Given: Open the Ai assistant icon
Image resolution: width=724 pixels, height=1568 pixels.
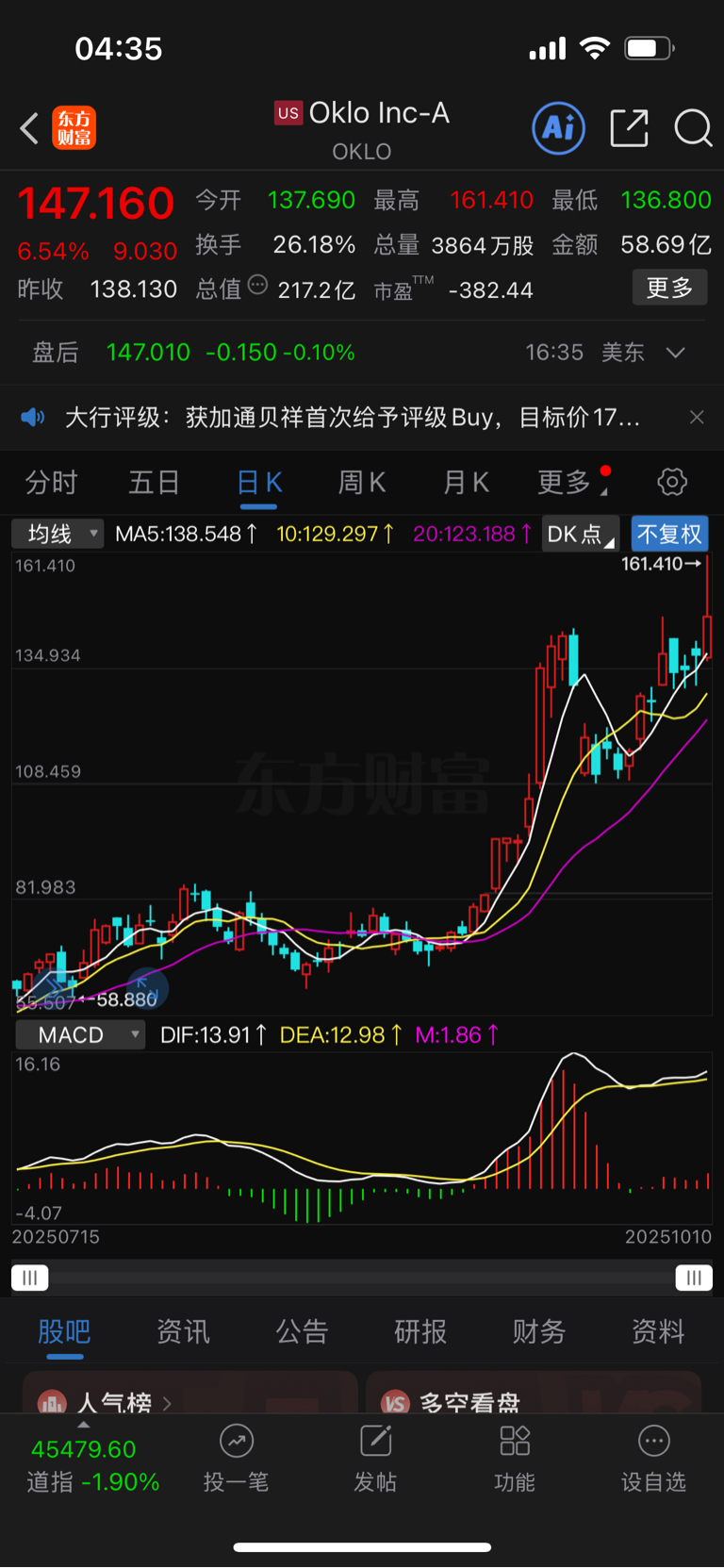Looking at the screenshot, I should click(x=559, y=127).
